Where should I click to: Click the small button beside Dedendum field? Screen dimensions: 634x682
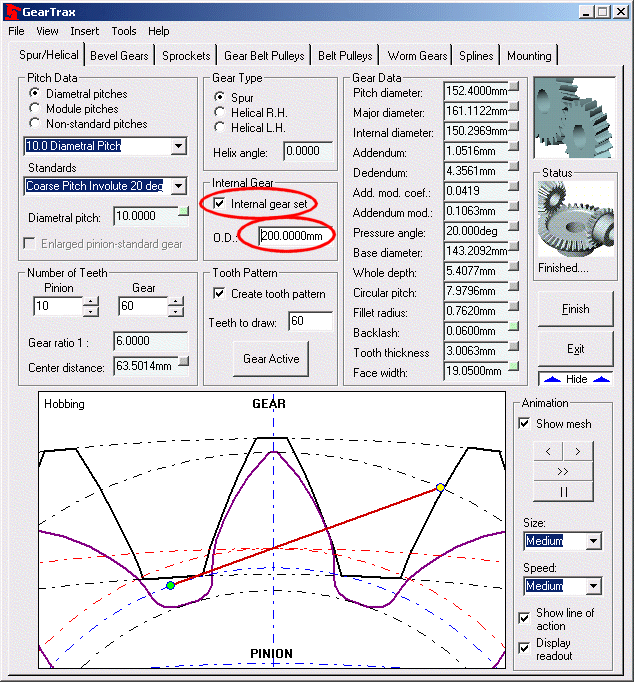(514, 167)
